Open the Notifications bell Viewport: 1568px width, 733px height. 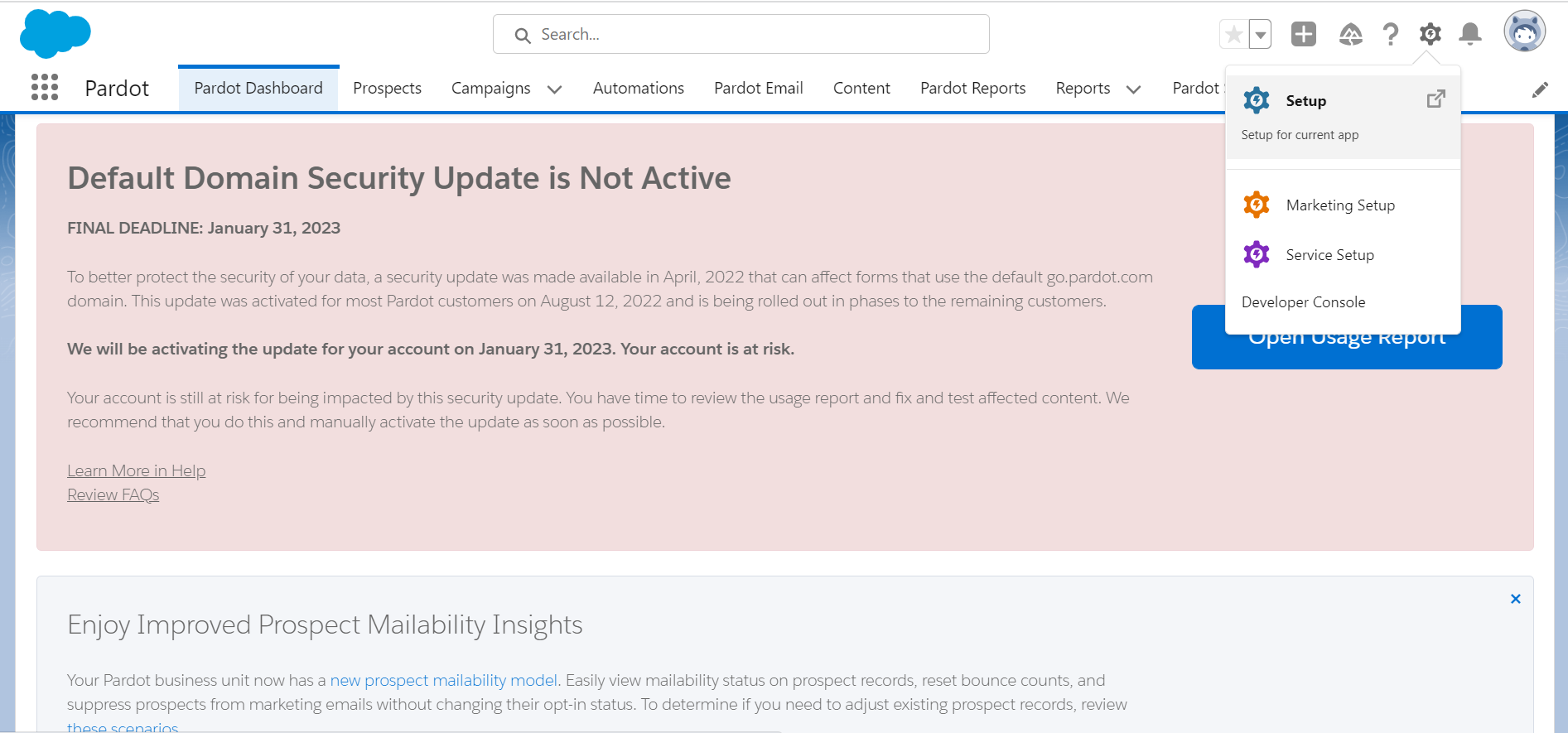click(x=1470, y=34)
